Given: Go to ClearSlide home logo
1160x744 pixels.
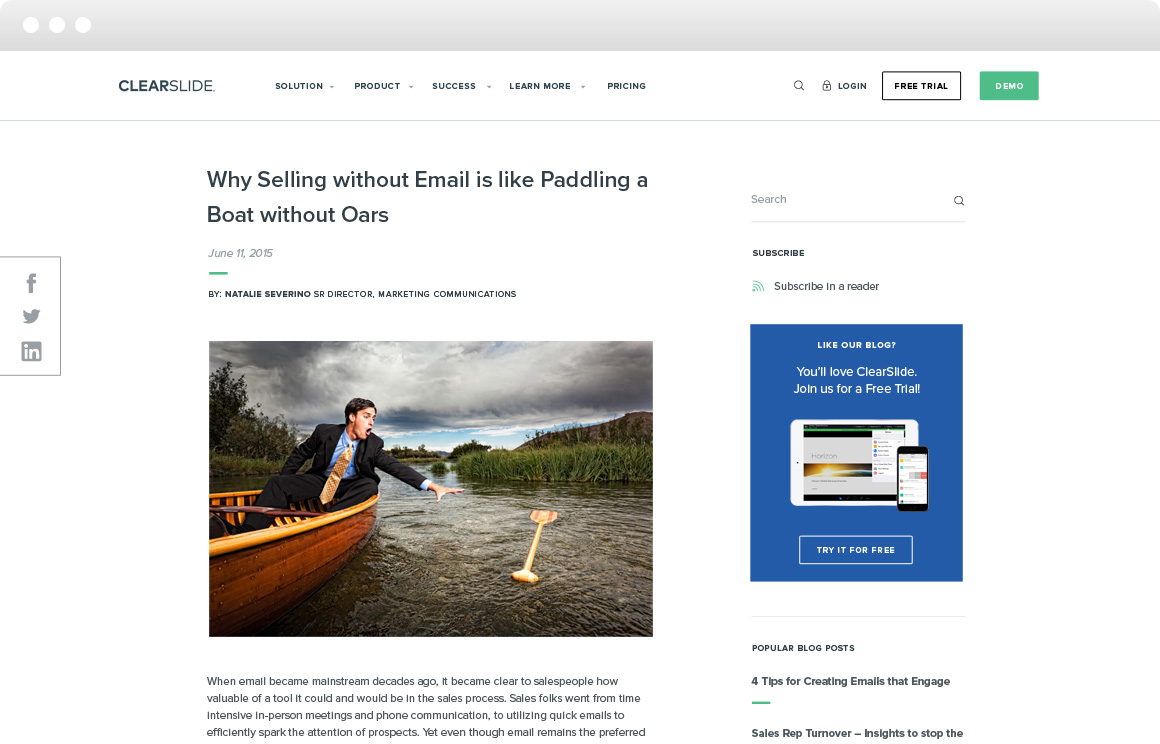Looking at the screenshot, I should click(x=166, y=86).
